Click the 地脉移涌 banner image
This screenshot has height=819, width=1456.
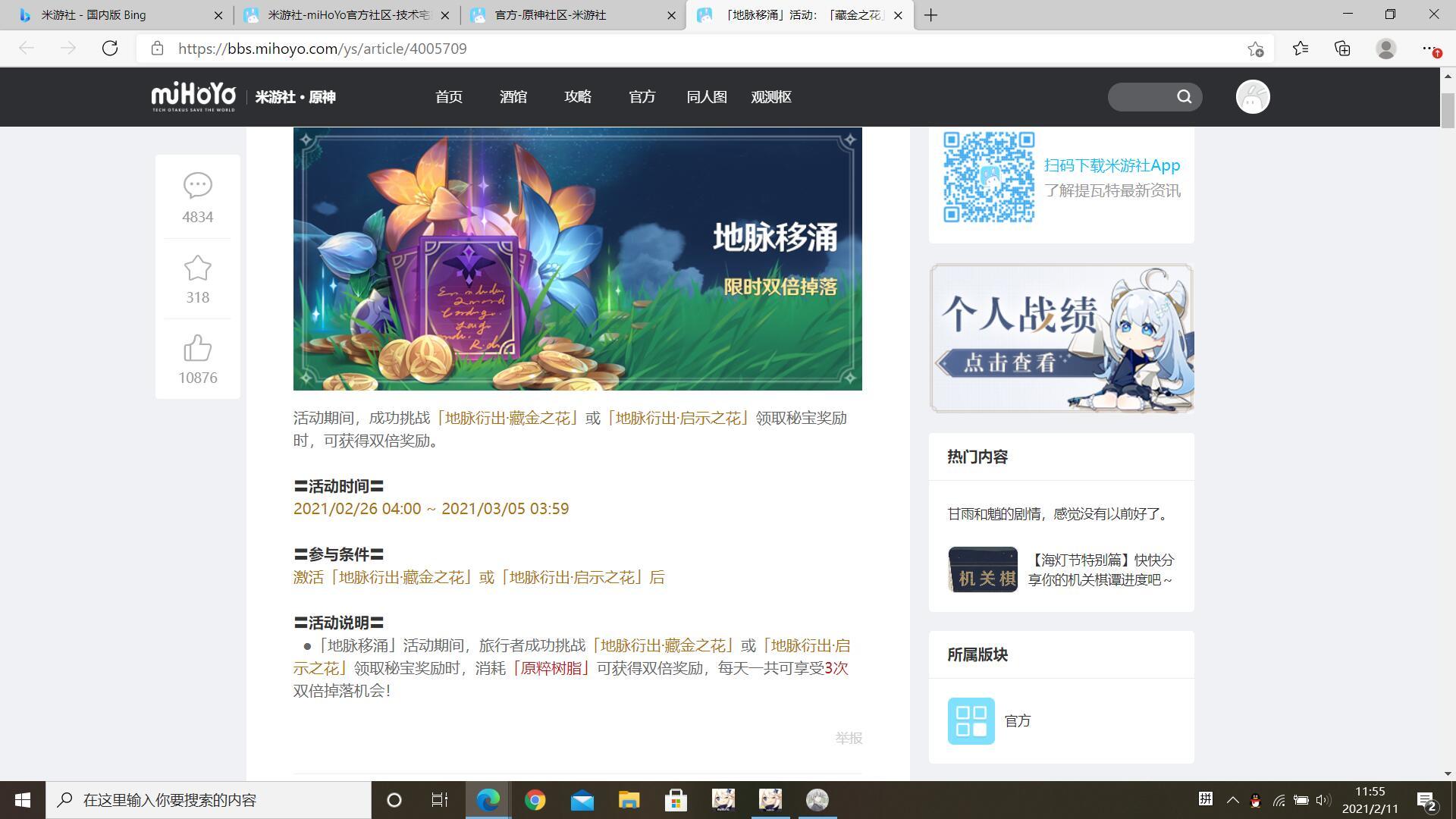(578, 259)
